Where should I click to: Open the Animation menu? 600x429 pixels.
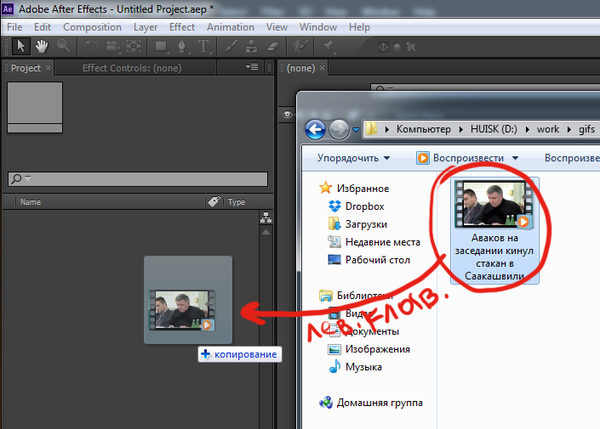coord(230,27)
